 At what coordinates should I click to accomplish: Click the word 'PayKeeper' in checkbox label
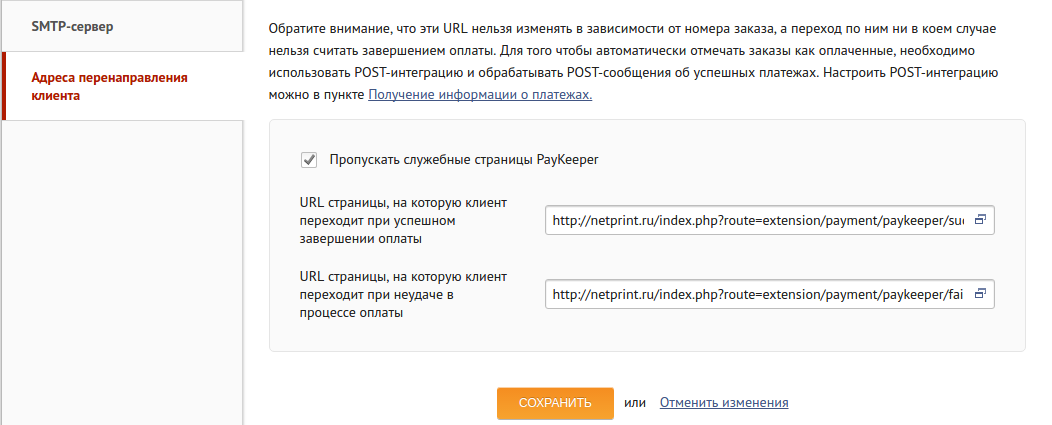point(566,159)
